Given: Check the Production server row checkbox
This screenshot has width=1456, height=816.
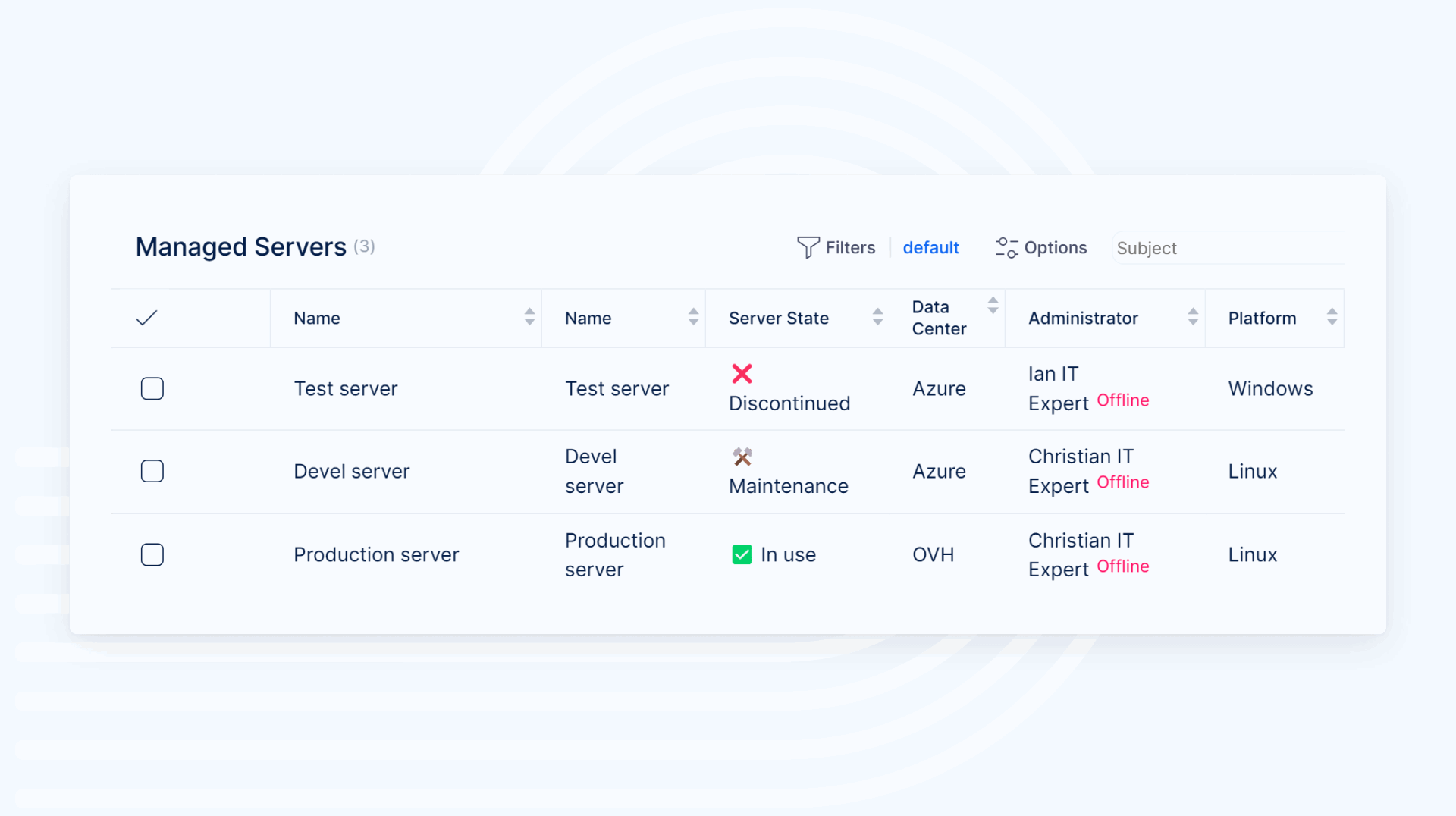Looking at the screenshot, I should click(152, 554).
